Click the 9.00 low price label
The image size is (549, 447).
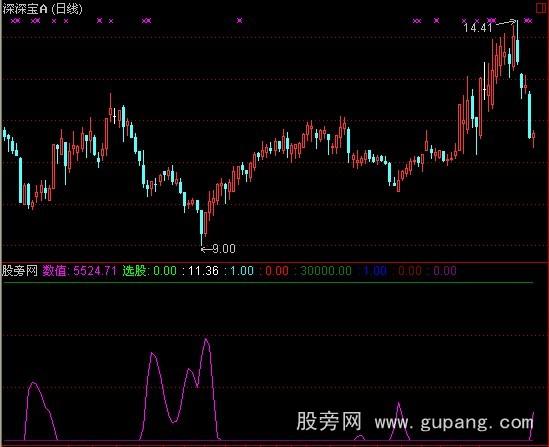coord(224,249)
